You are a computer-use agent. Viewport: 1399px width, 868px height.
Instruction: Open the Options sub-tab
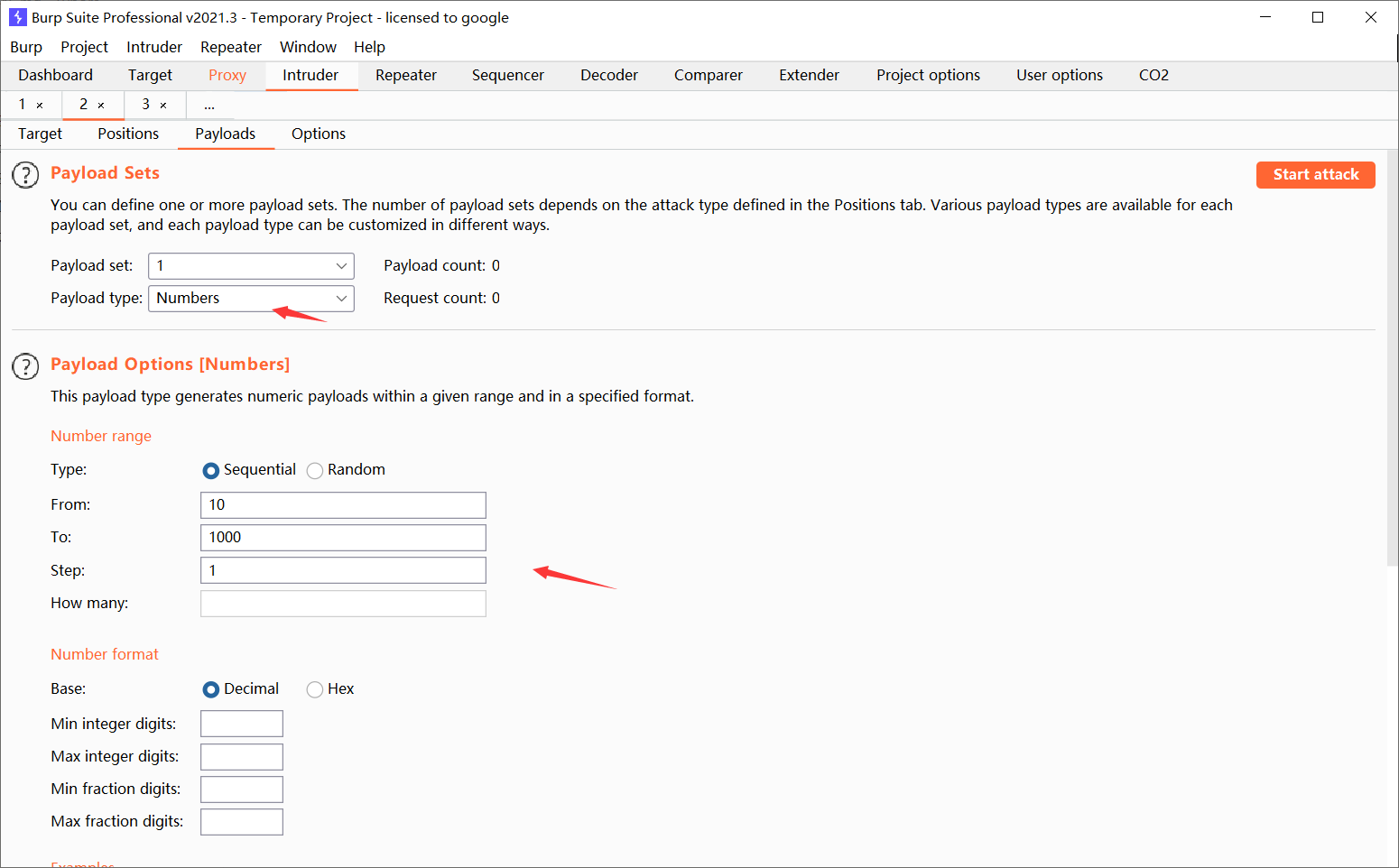click(x=319, y=134)
